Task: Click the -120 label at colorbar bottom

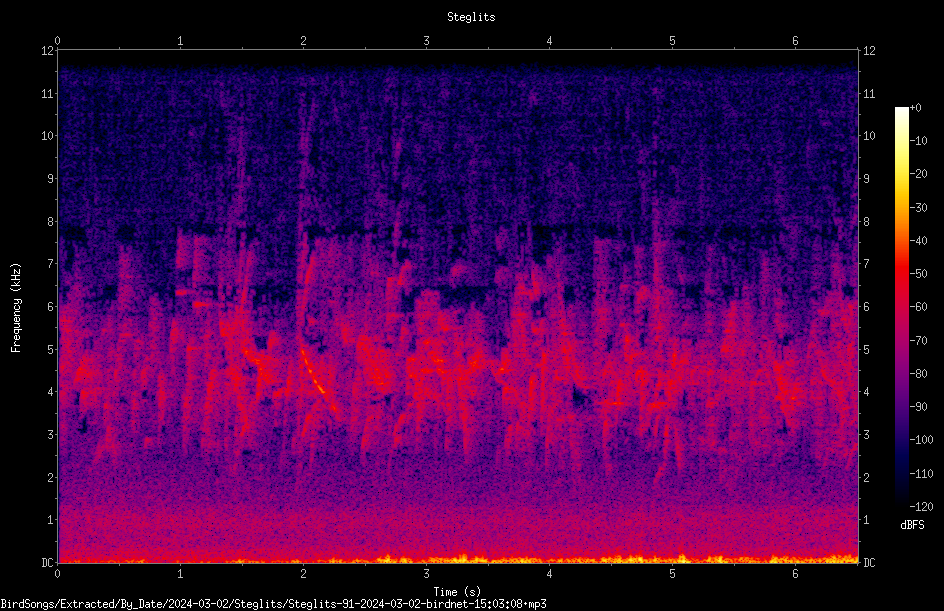Action: point(921,507)
